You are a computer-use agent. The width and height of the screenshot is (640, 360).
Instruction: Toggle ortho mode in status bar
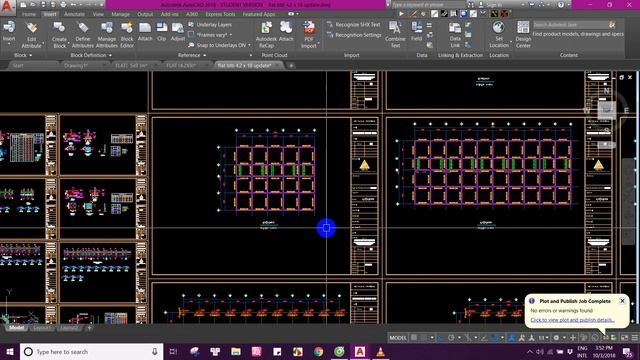pos(441,338)
